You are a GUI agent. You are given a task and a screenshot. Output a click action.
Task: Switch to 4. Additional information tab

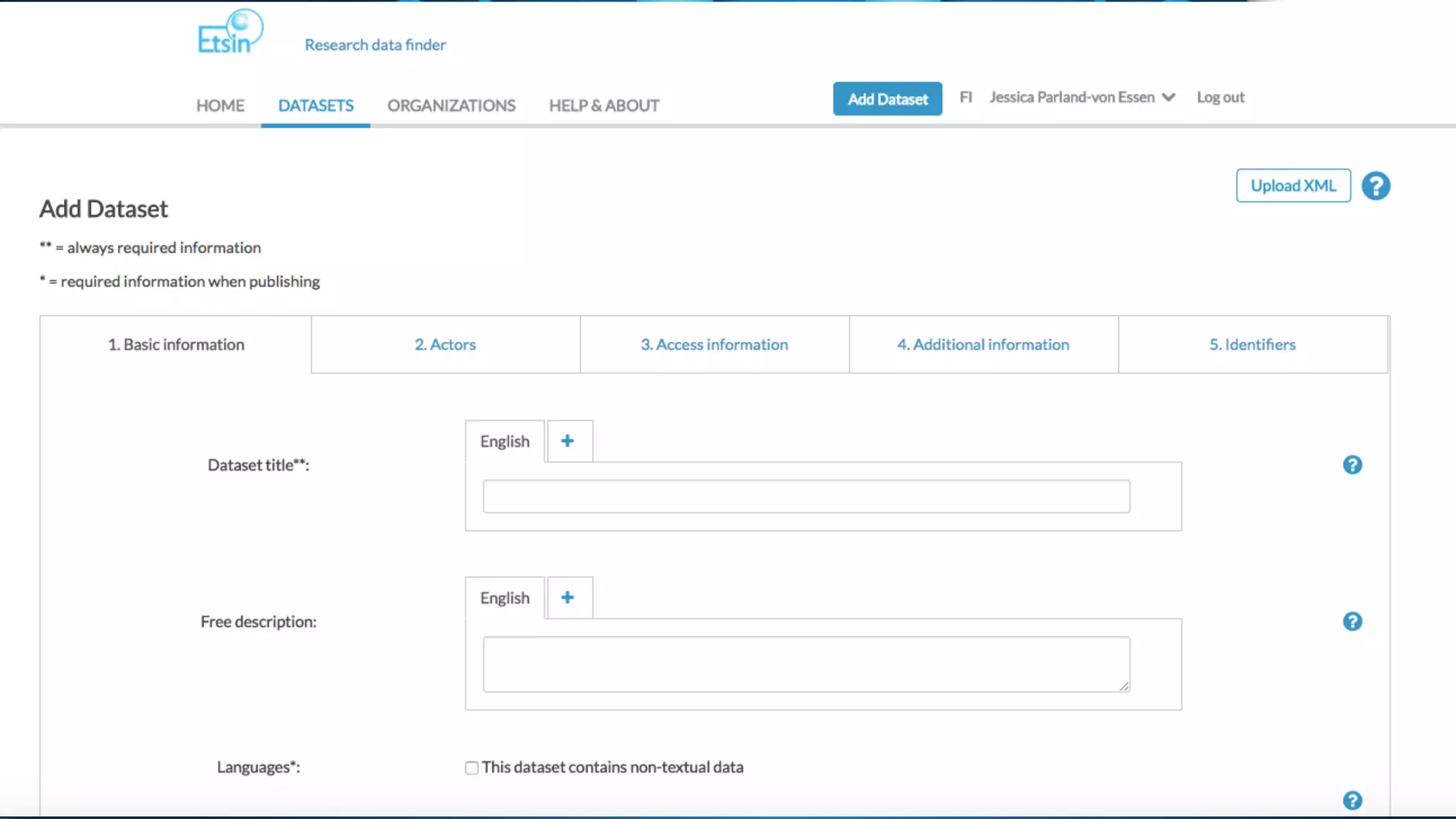click(983, 345)
